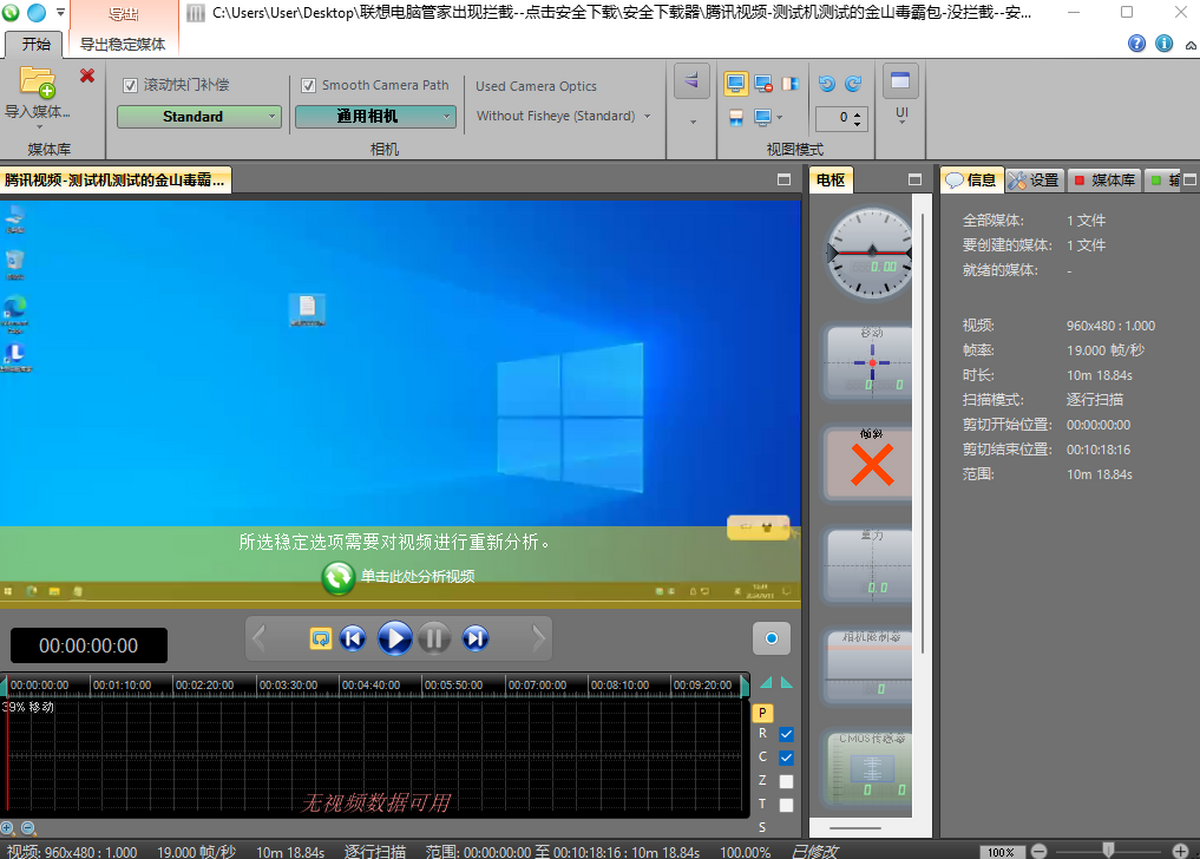Expand the lower monitor view dropdown arrow
This screenshot has height=859, width=1200.
779,118
